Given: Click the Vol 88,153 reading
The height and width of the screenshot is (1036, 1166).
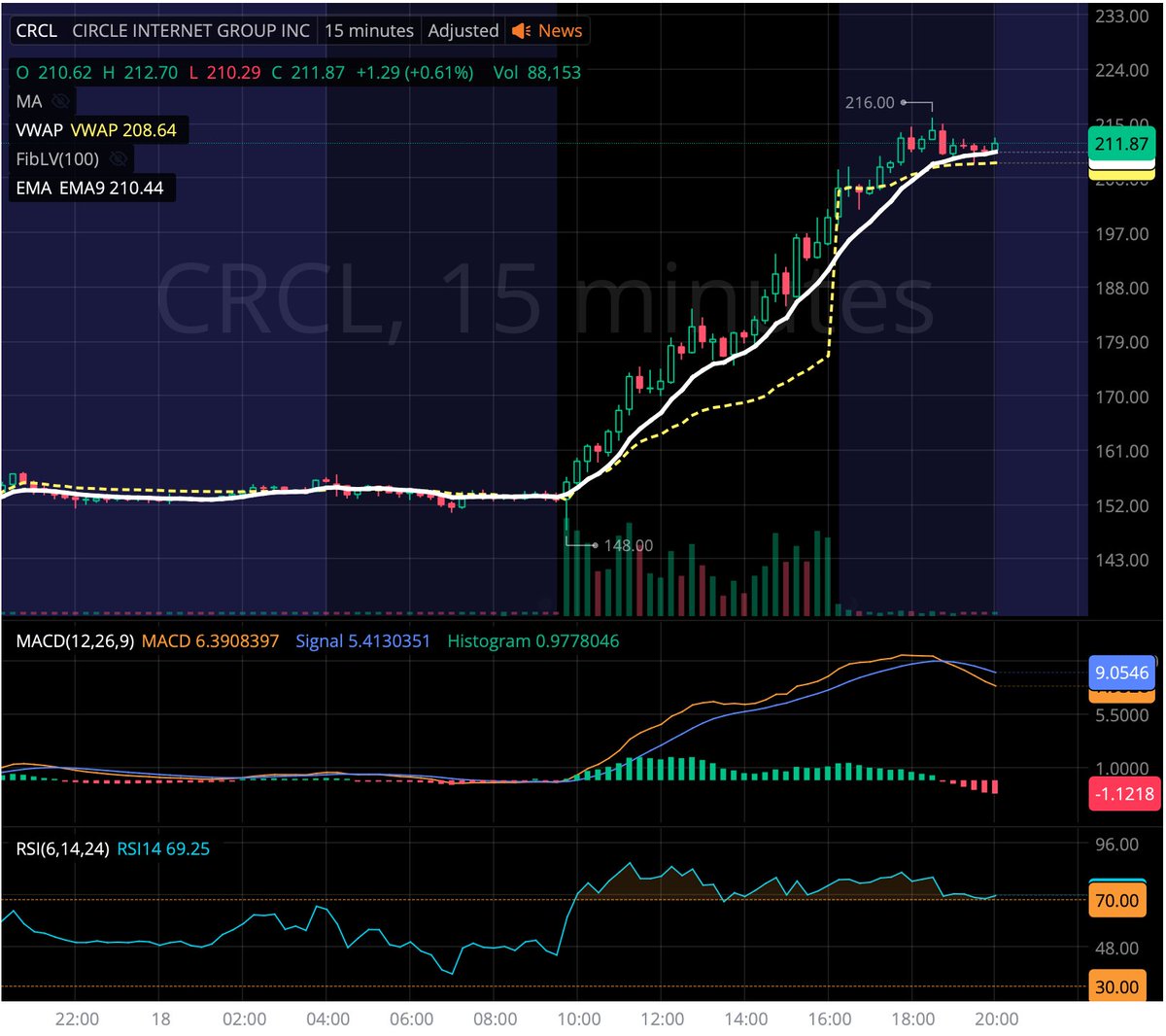Looking at the screenshot, I should 537,72.
